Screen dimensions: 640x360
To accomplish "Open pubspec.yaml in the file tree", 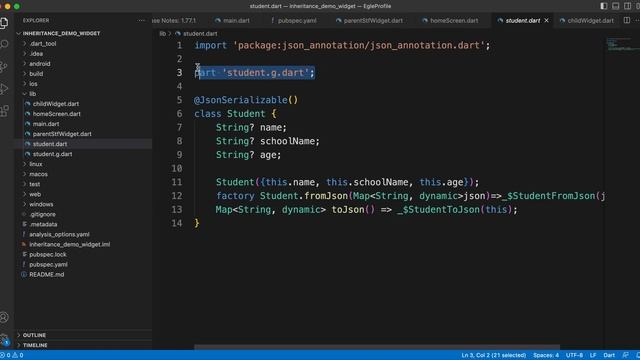I will click(x=48, y=264).
